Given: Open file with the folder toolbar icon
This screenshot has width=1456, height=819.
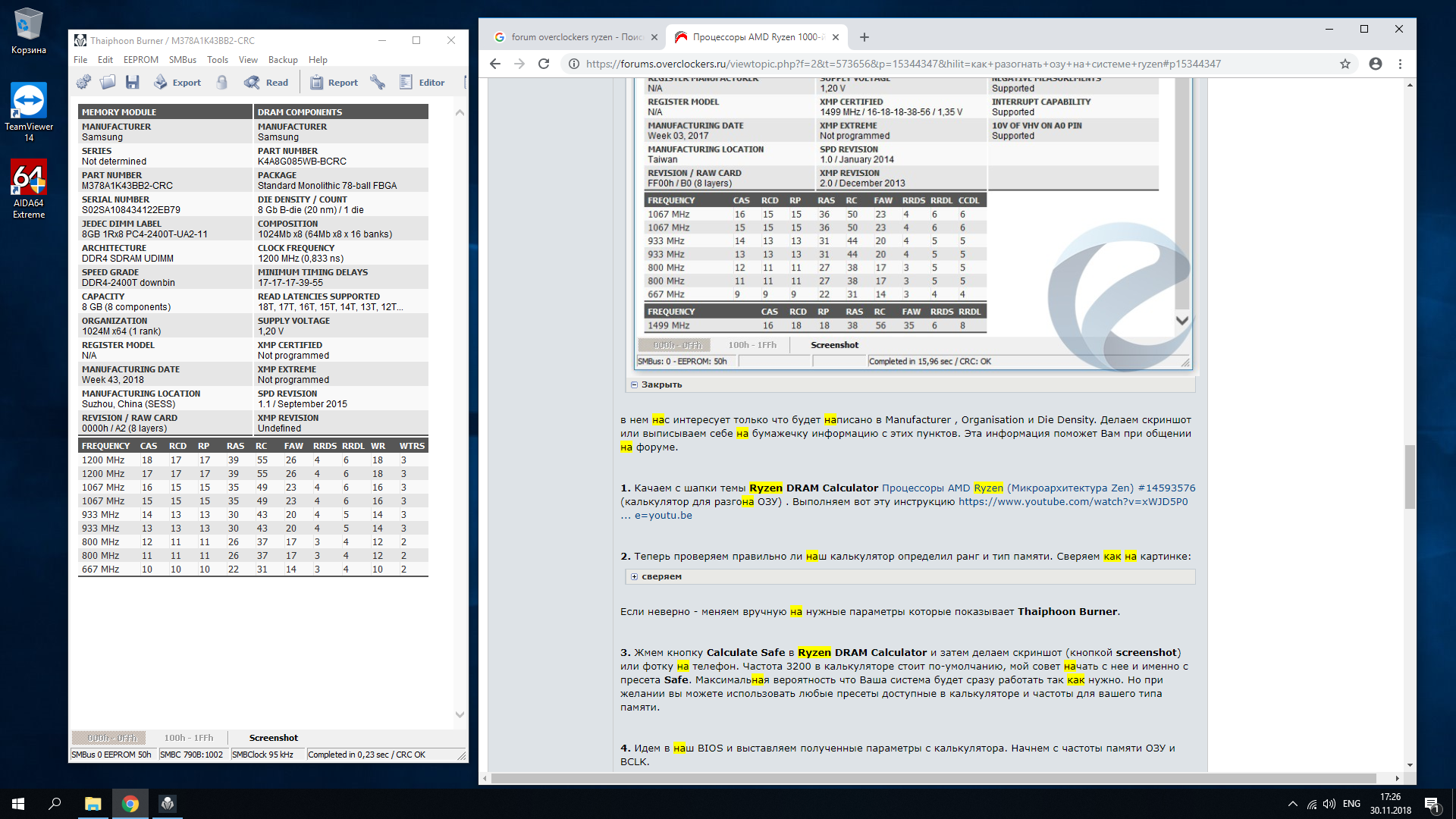Looking at the screenshot, I should coord(108,82).
